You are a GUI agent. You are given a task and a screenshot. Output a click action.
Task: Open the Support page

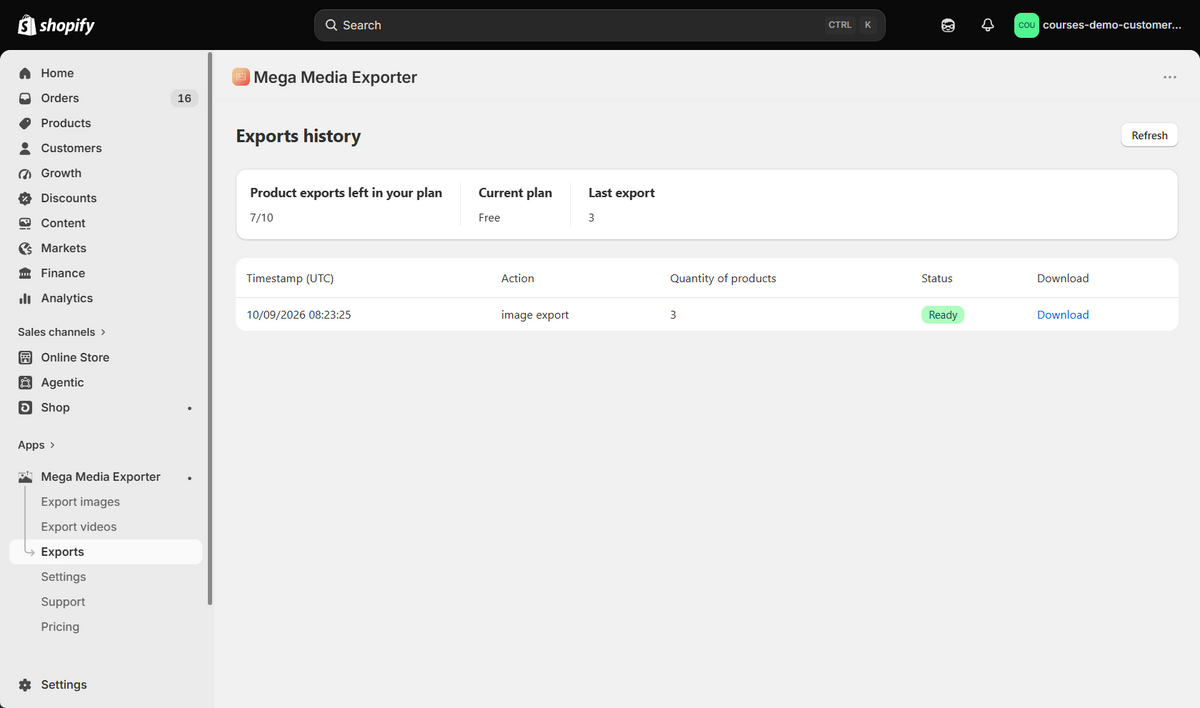pyautogui.click(x=63, y=602)
